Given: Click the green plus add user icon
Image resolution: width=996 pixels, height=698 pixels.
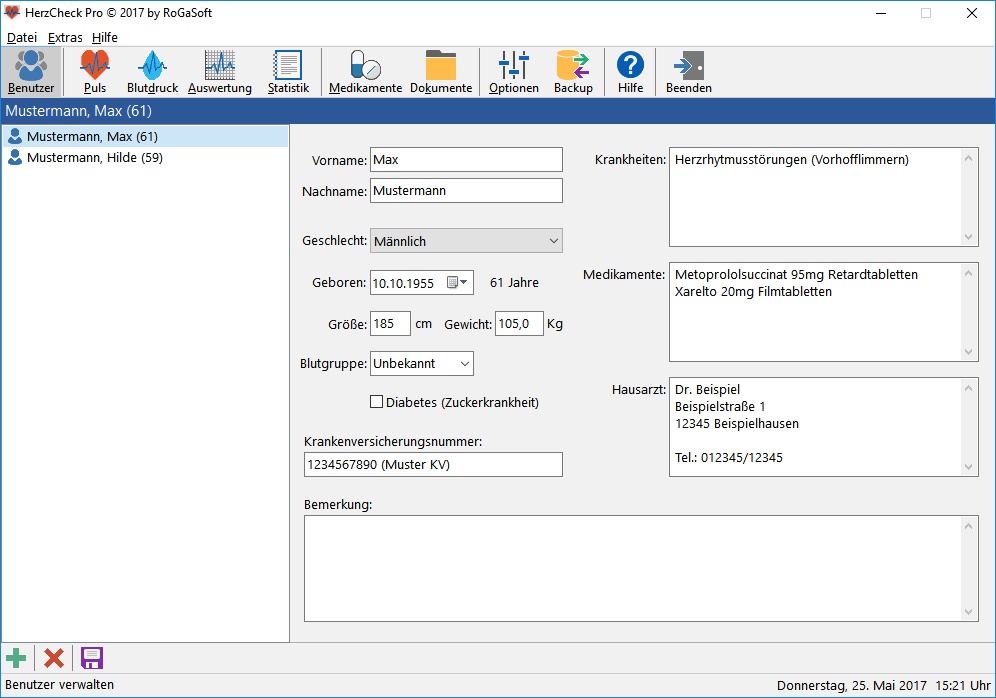Looking at the screenshot, I should [x=17, y=658].
